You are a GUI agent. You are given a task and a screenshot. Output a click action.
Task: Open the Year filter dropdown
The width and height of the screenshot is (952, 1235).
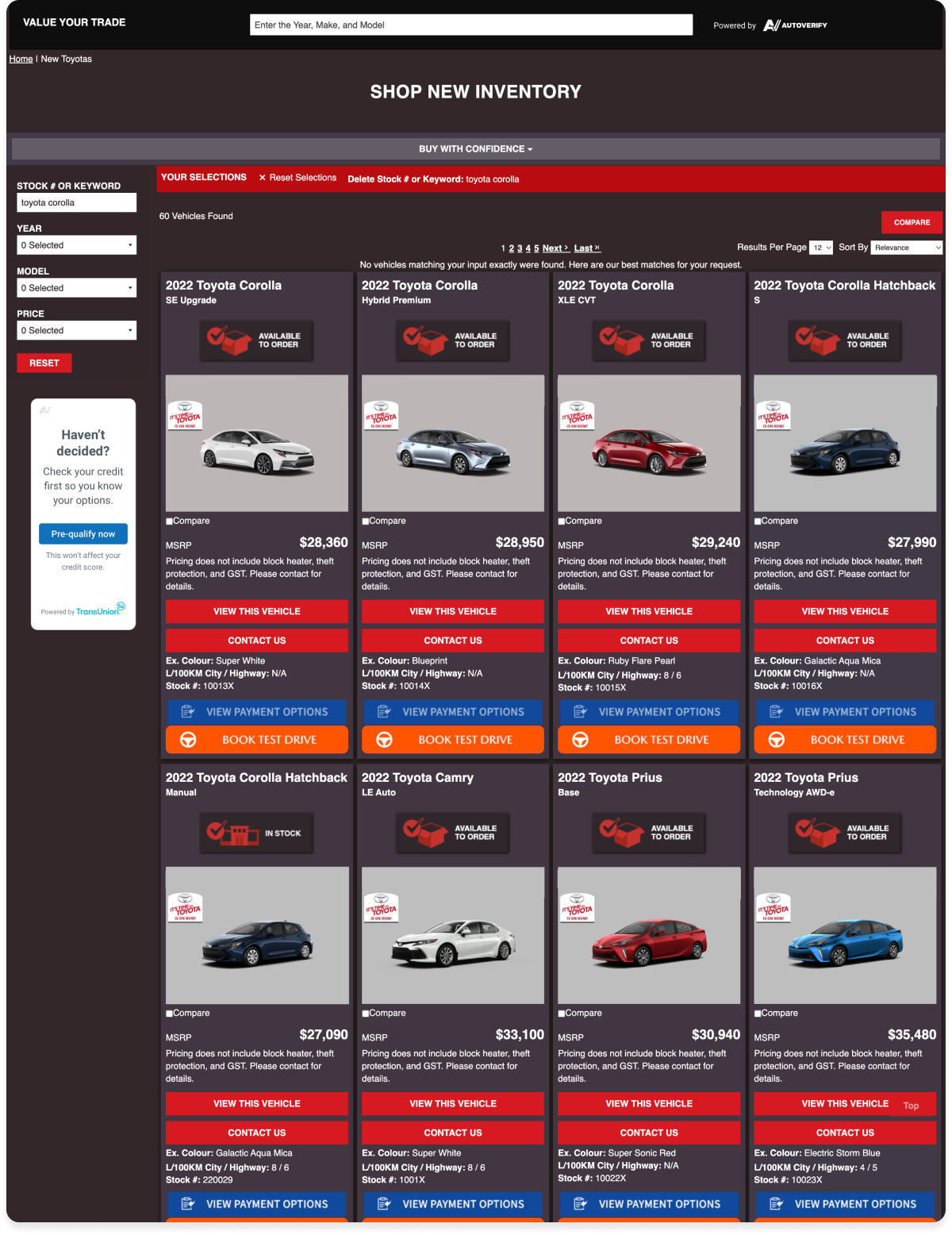click(77, 245)
